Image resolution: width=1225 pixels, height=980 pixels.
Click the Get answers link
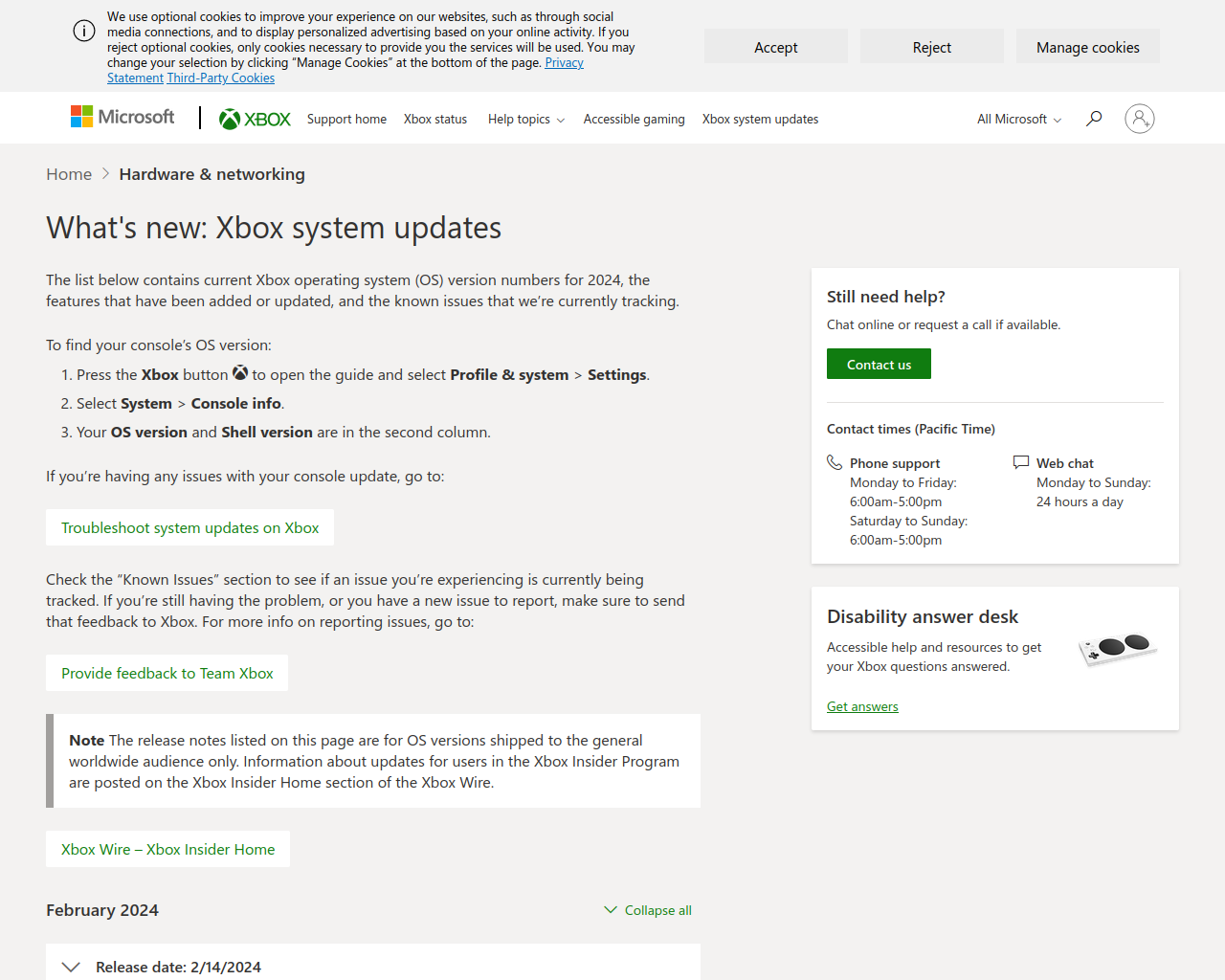[x=862, y=706]
